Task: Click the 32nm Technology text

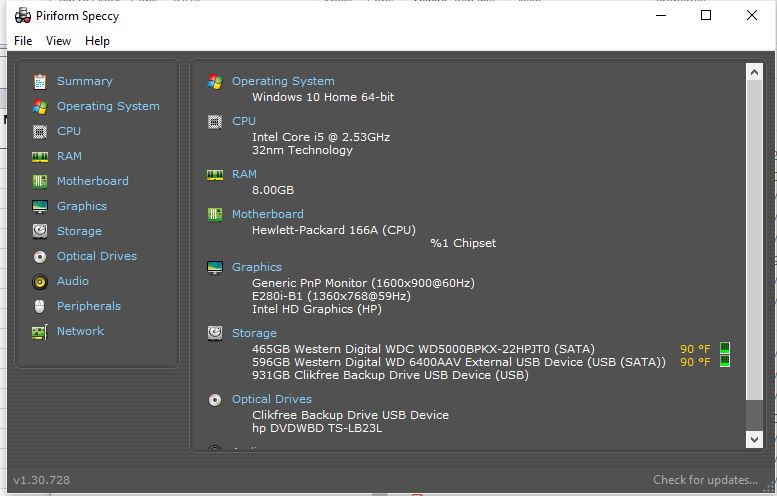Action: [x=302, y=150]
